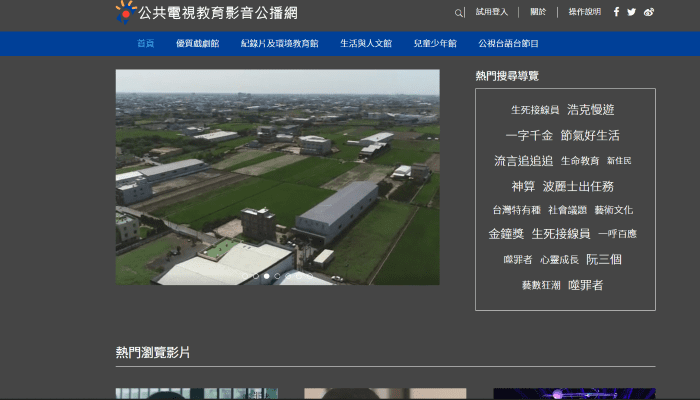700x400 pixels.
Task: Open the 優質戲劇館 menu
Action: tap(195, 44)
